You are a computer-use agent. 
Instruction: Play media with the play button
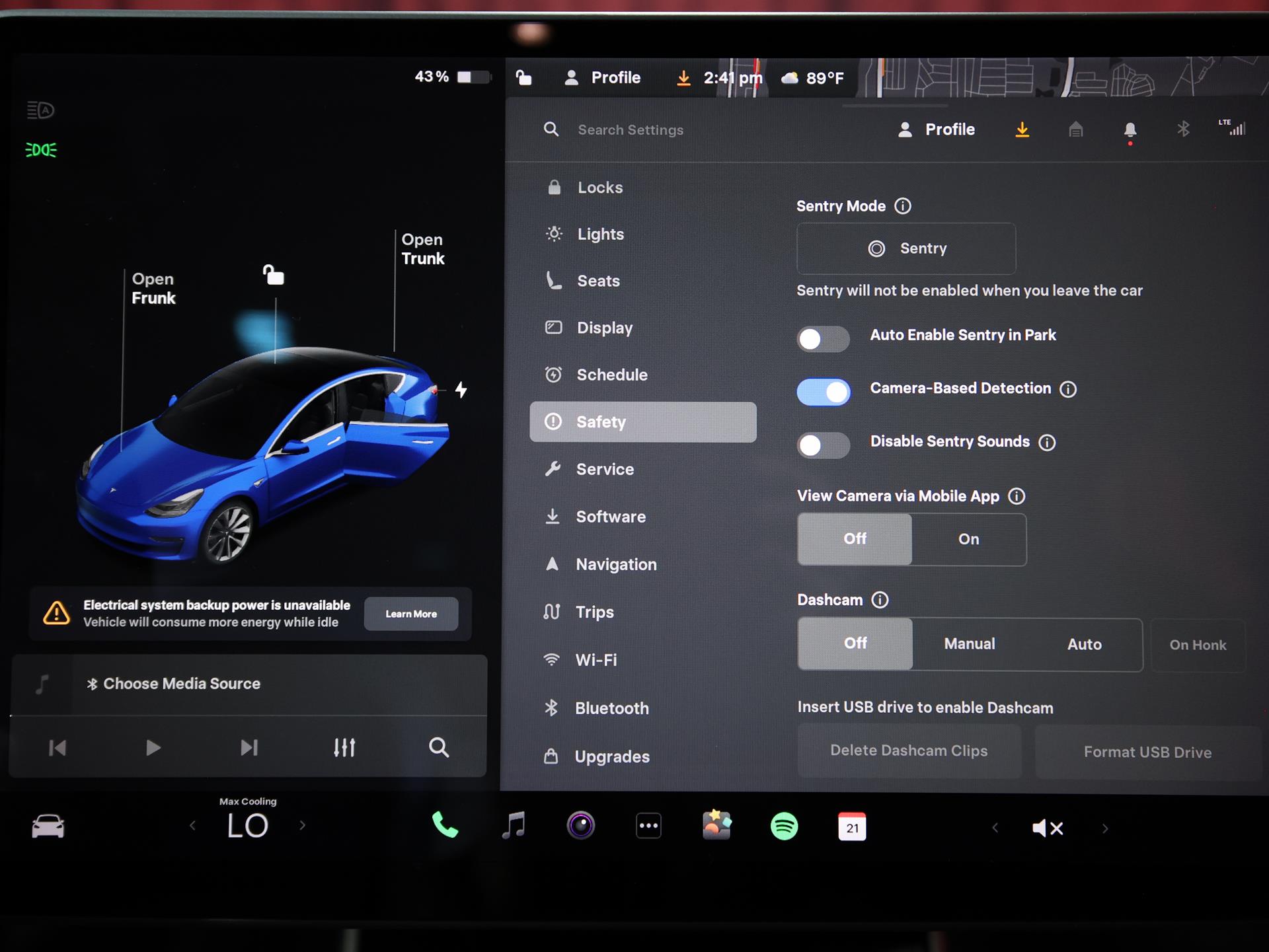153,748
